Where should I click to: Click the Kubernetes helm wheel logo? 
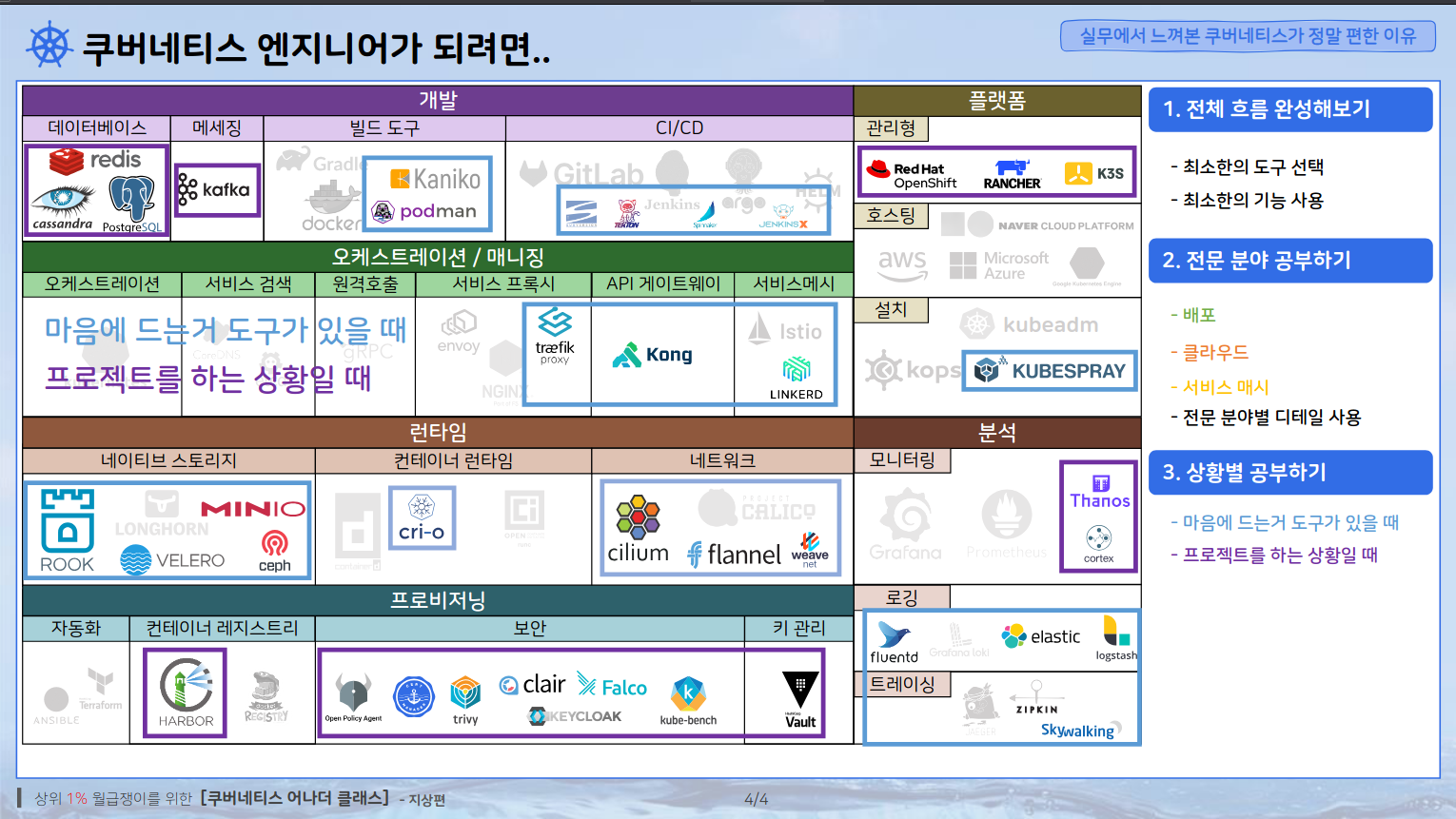point(49,45)
